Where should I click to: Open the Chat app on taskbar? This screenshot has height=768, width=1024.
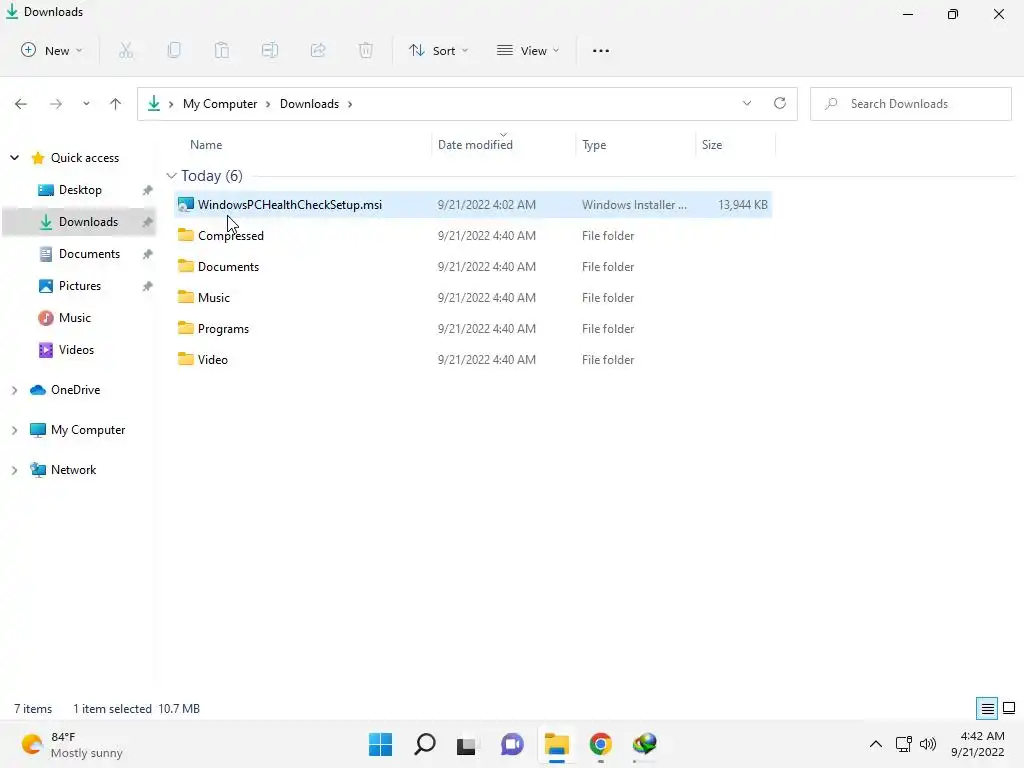(x=513, y=744)
